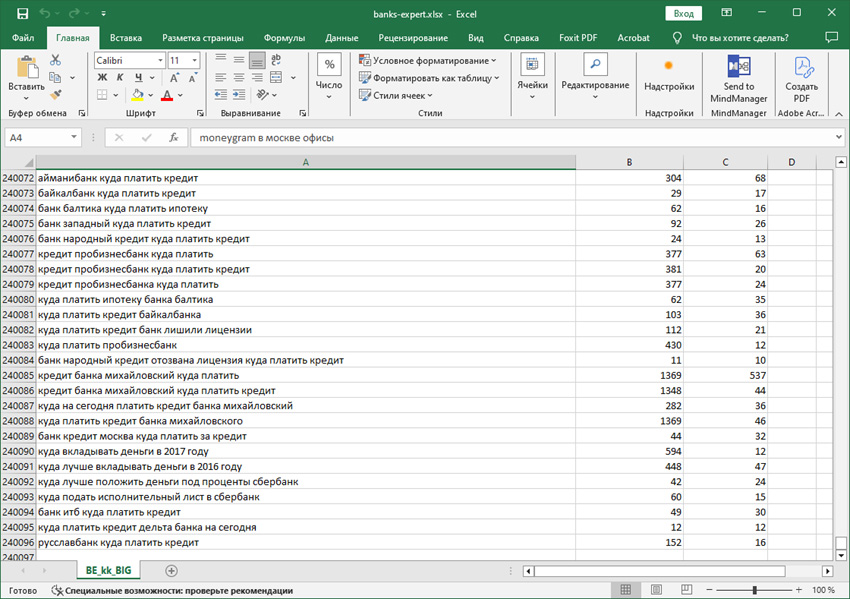The width and height of the screenshot is (850, 599).
Task: Decrease font size with the small A icon
Action: (192, 78)
